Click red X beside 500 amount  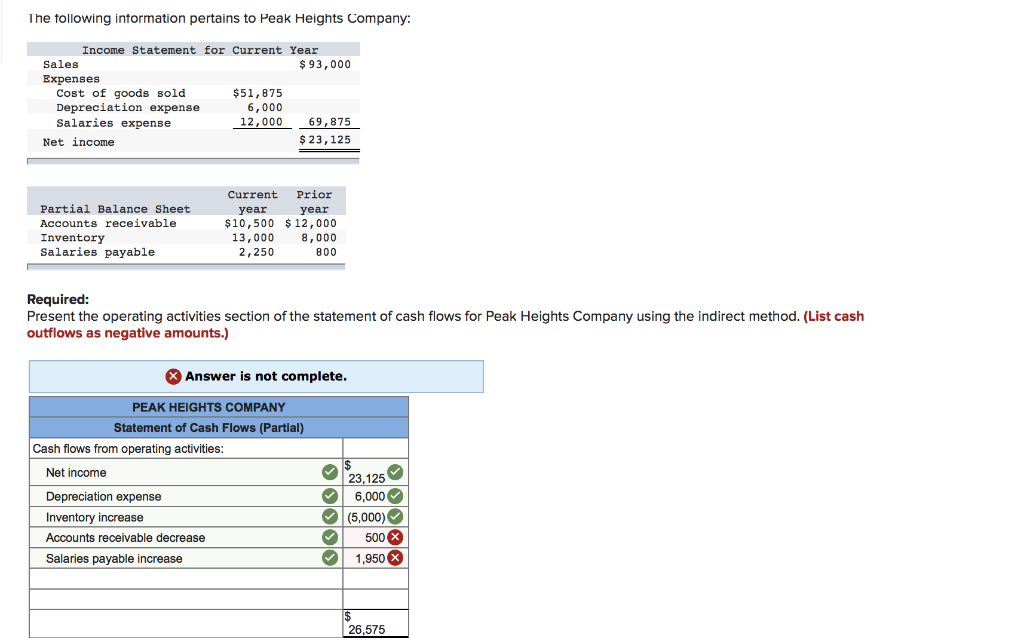click(395, 537)
